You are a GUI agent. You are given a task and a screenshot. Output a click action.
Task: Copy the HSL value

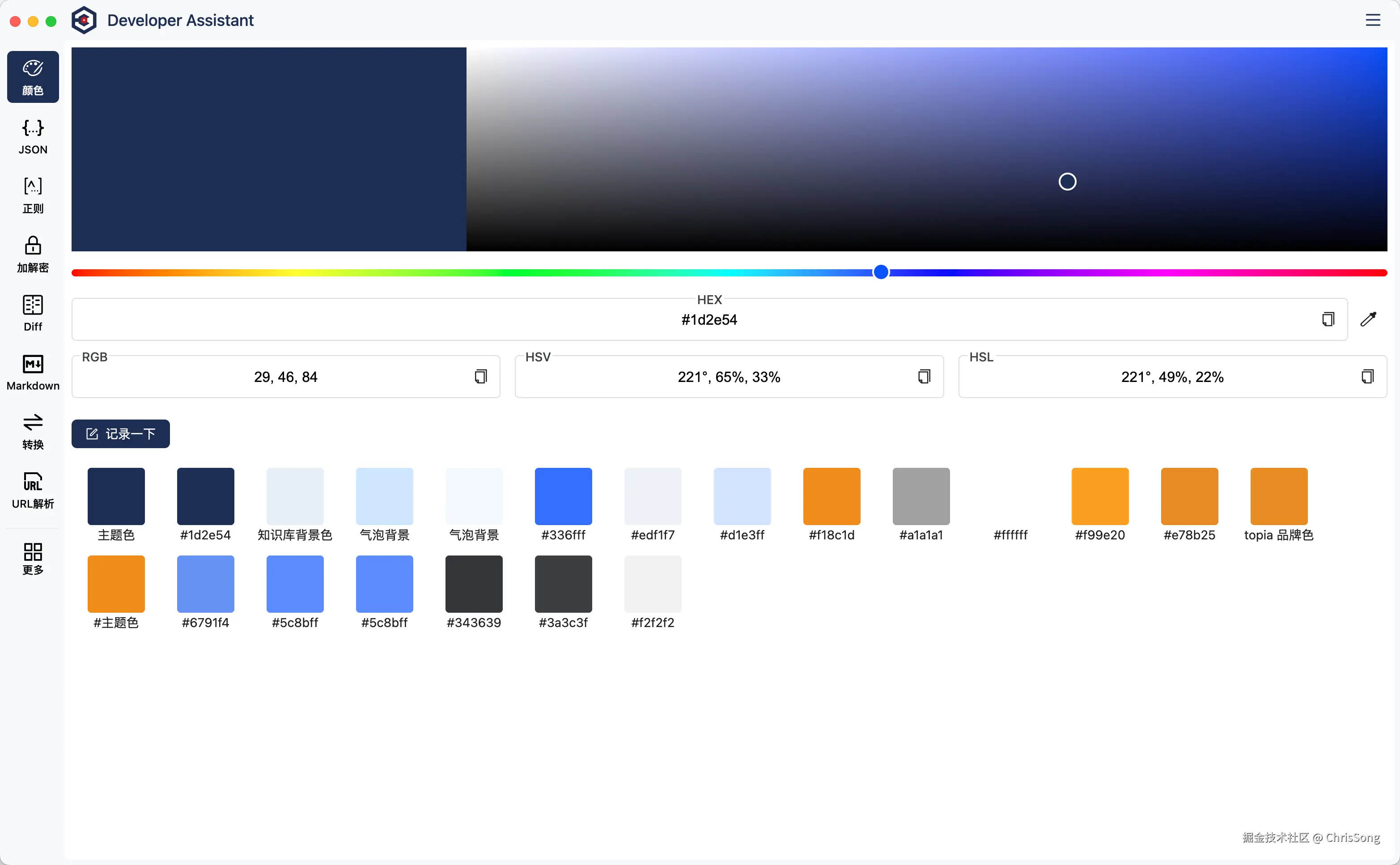click(1367, 377)
